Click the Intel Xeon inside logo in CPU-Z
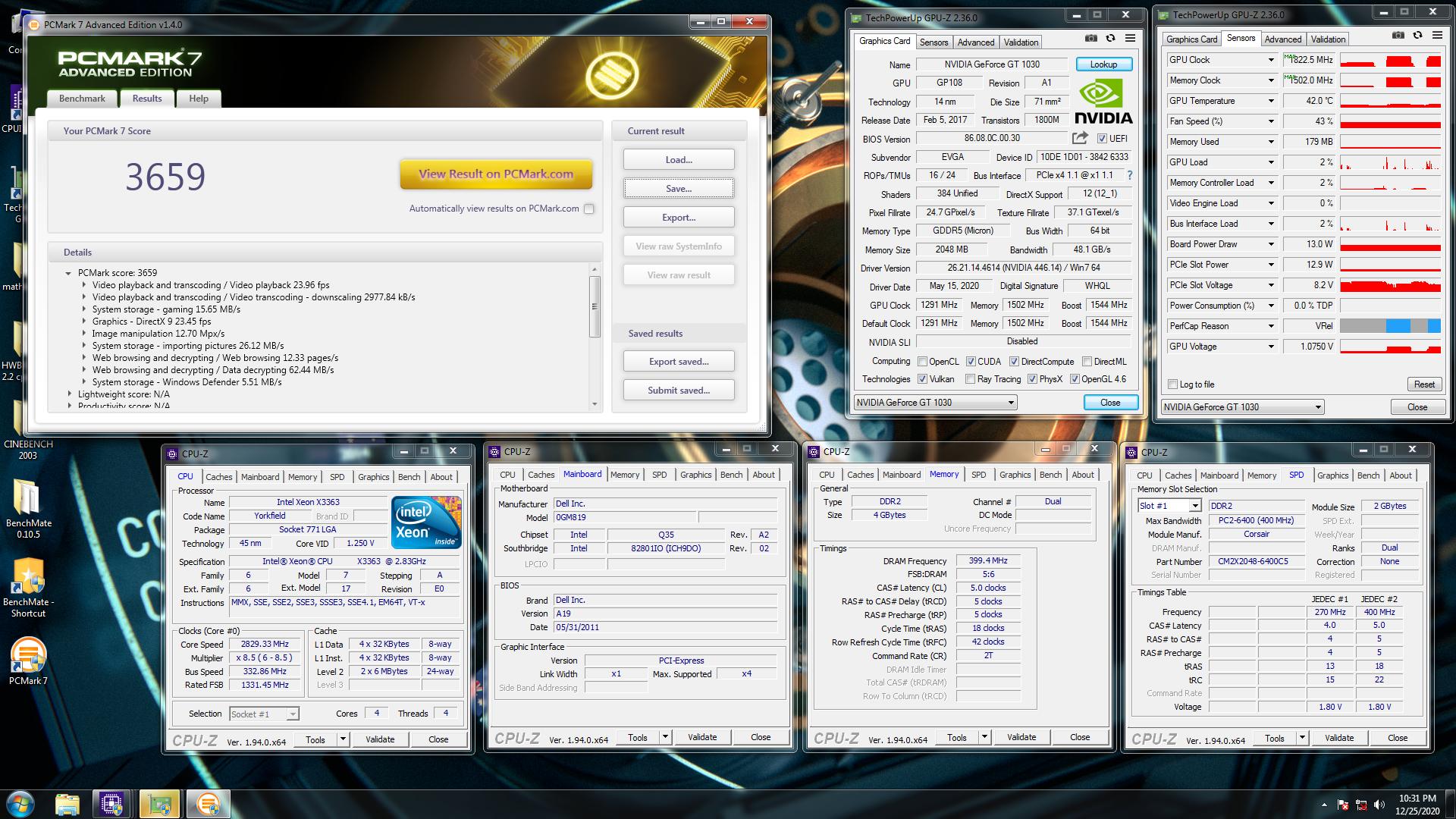This screenshot has width=1456, height=819. click(426, 522)
